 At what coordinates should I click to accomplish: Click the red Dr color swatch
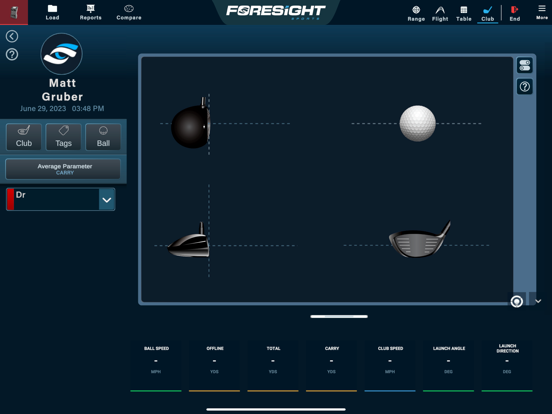point(11,199)
